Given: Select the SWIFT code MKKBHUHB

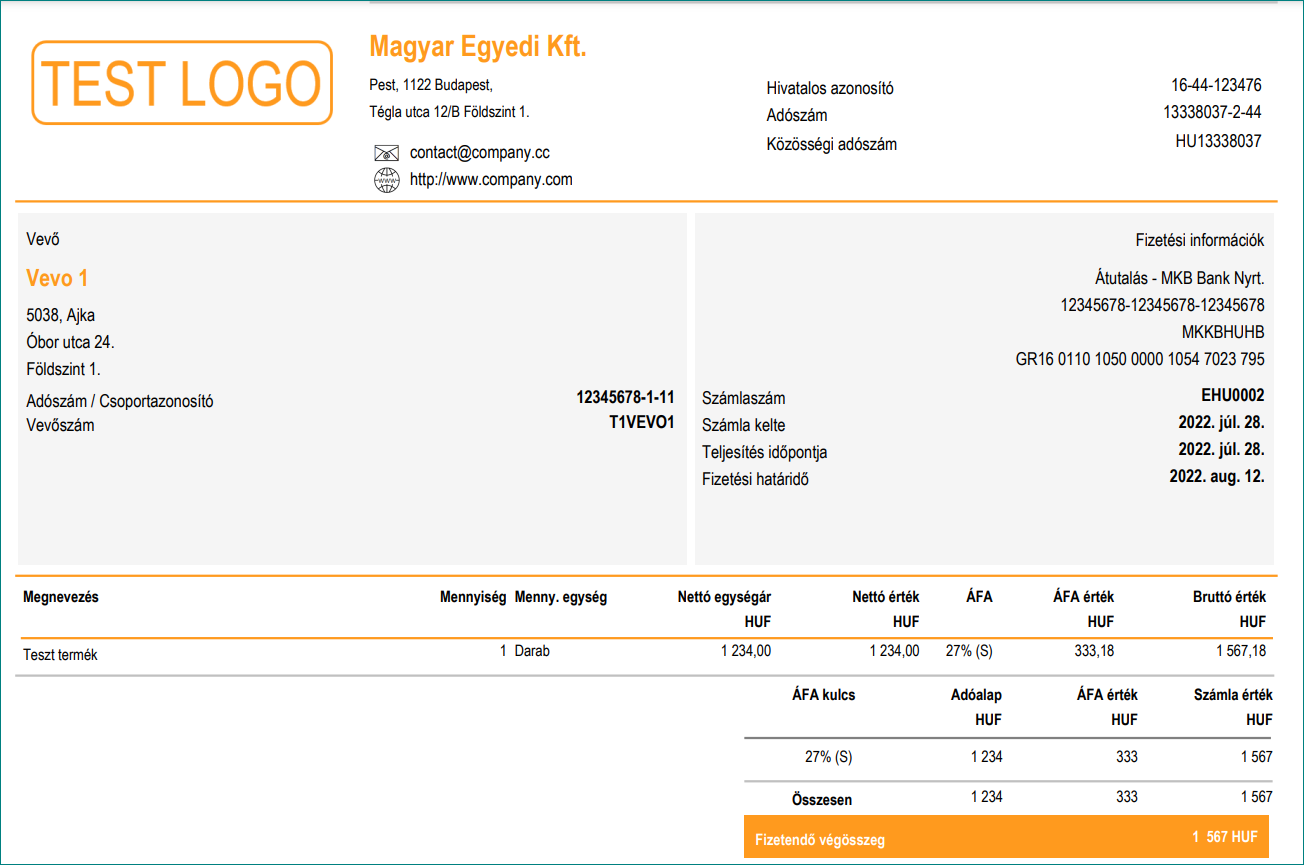Looking at the screenshot, I should point(1223,332).
